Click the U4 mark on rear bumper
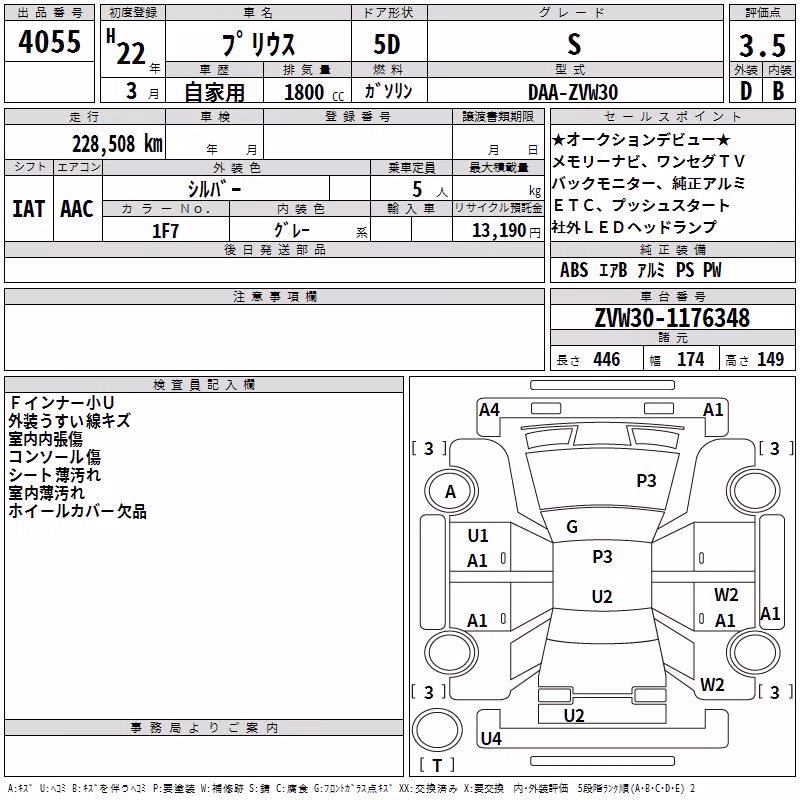Screen dimensions: 800x800 pos(491,738)
